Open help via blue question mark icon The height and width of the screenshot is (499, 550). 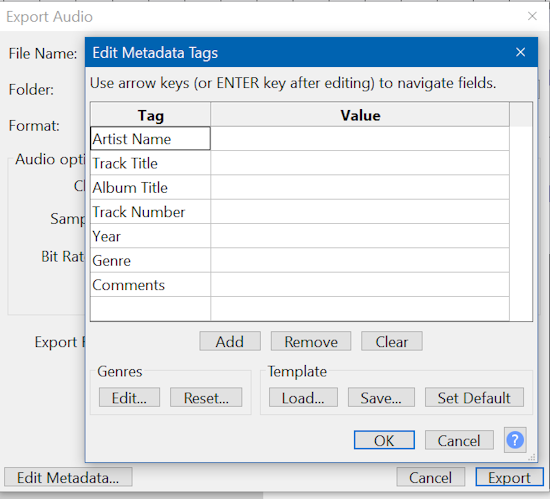point(515,440)
